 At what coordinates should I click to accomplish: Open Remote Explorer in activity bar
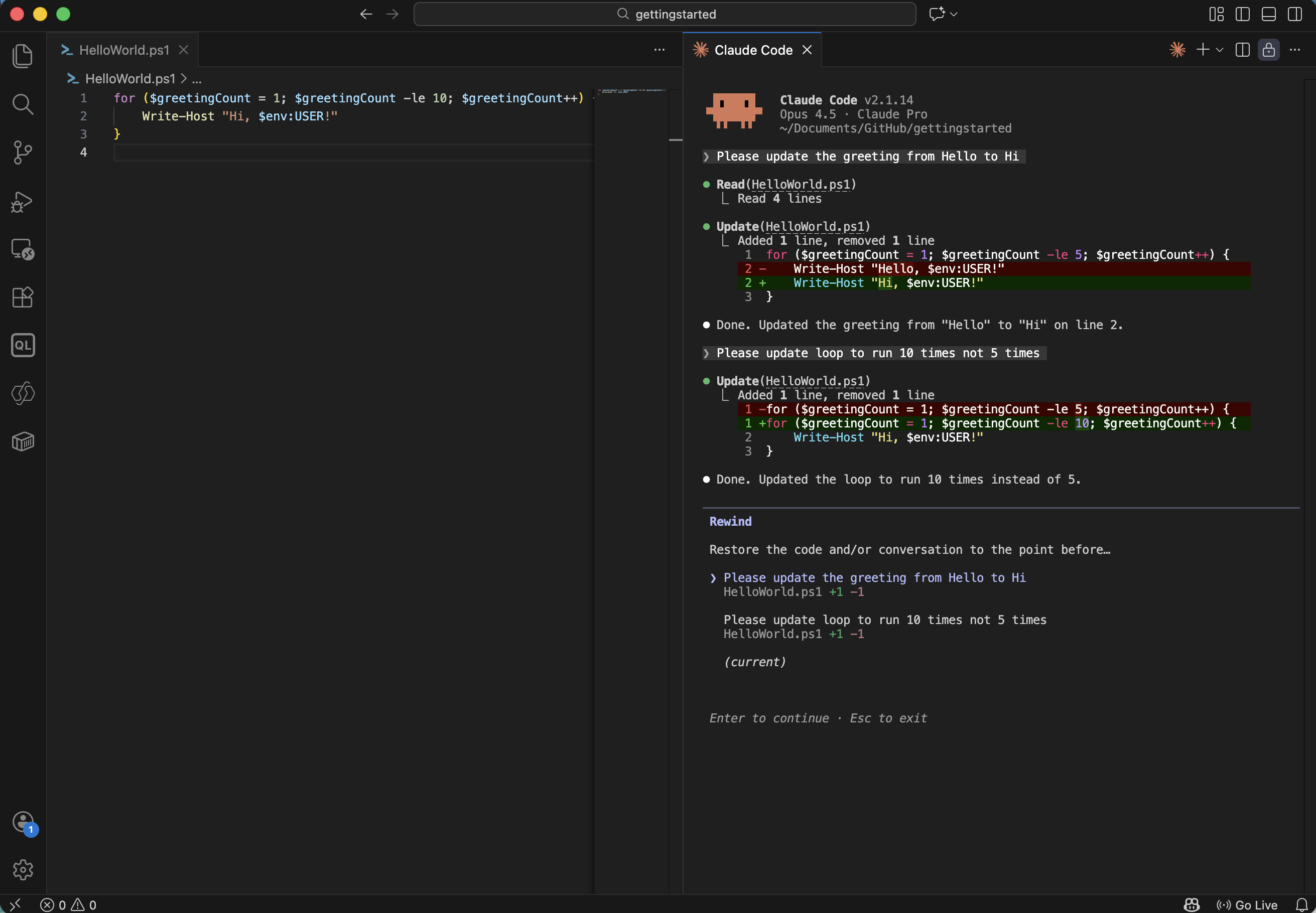[23, 249]
